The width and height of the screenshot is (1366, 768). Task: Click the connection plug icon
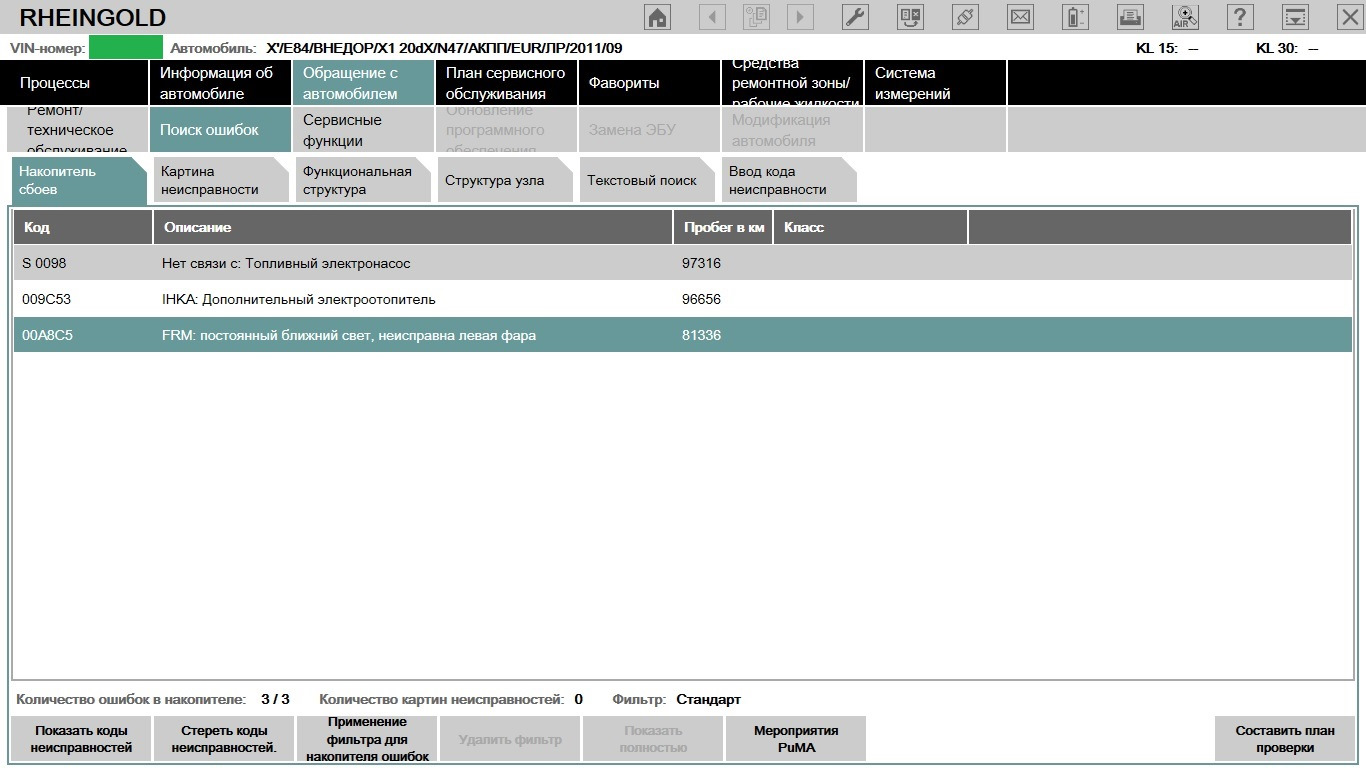click(x=965, y=16)
